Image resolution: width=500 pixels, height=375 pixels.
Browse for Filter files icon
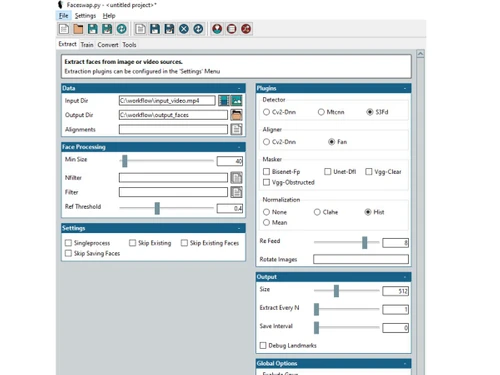coord(236,192)
